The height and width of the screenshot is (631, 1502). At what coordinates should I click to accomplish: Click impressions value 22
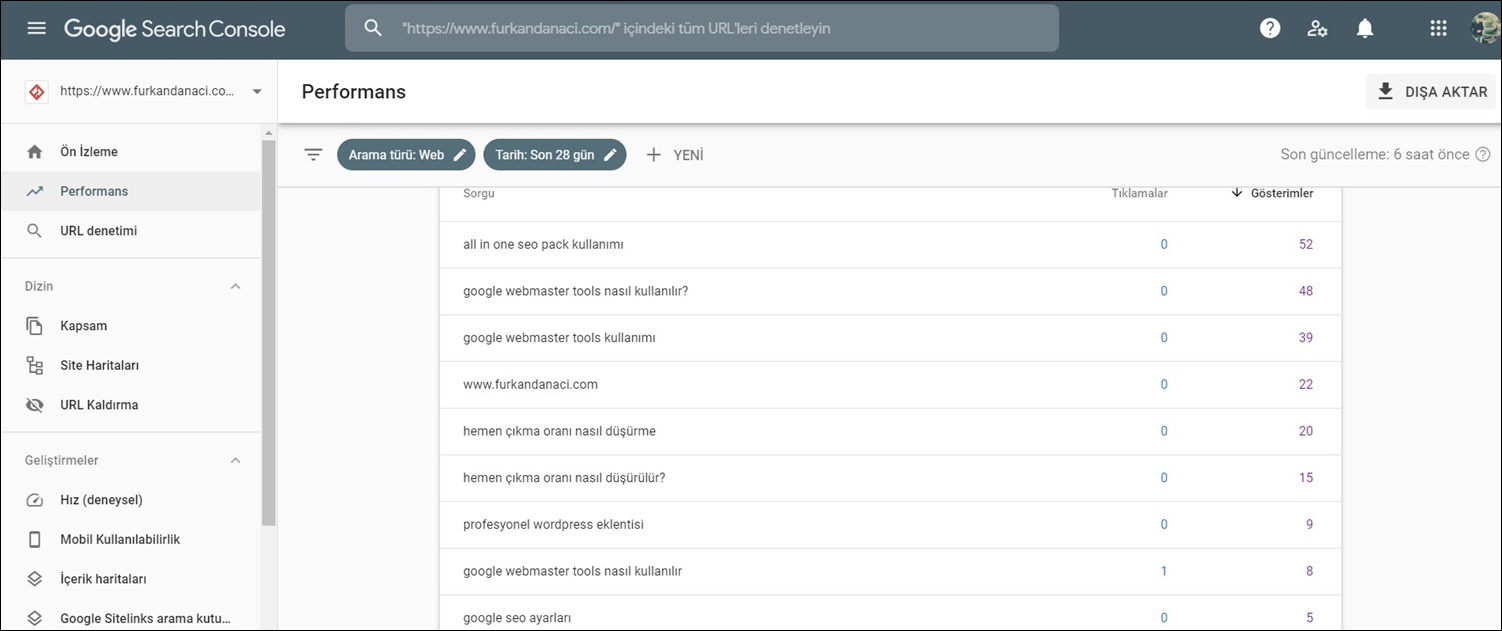point(1306,384)
